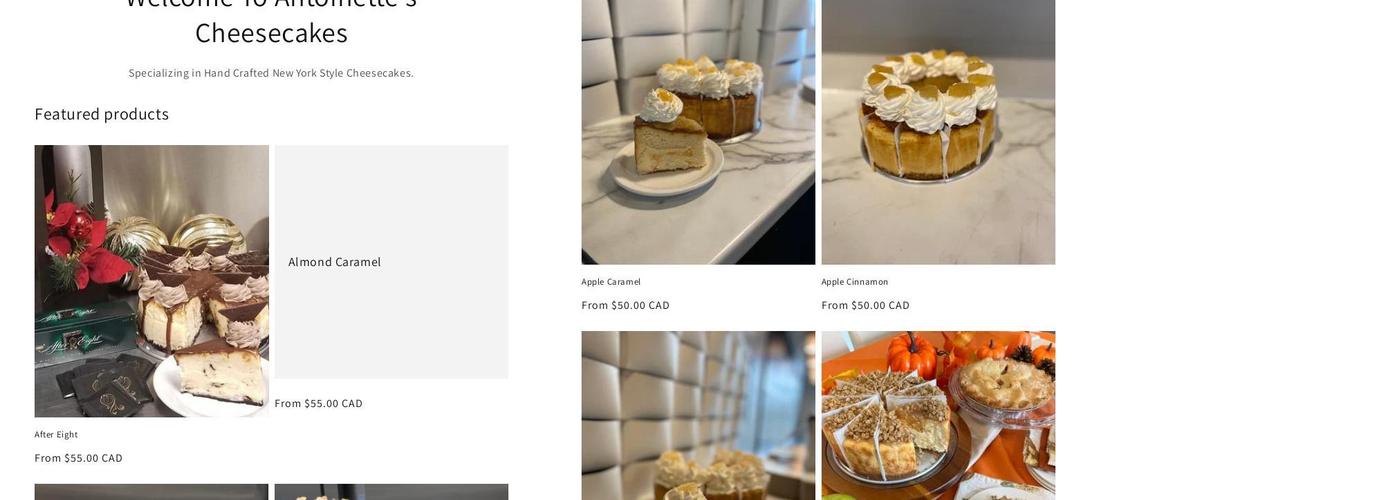Click the $50.00 price under Apple Caramel
The height and width of the screenshot is (500, 1400).
tap(626, 306)
